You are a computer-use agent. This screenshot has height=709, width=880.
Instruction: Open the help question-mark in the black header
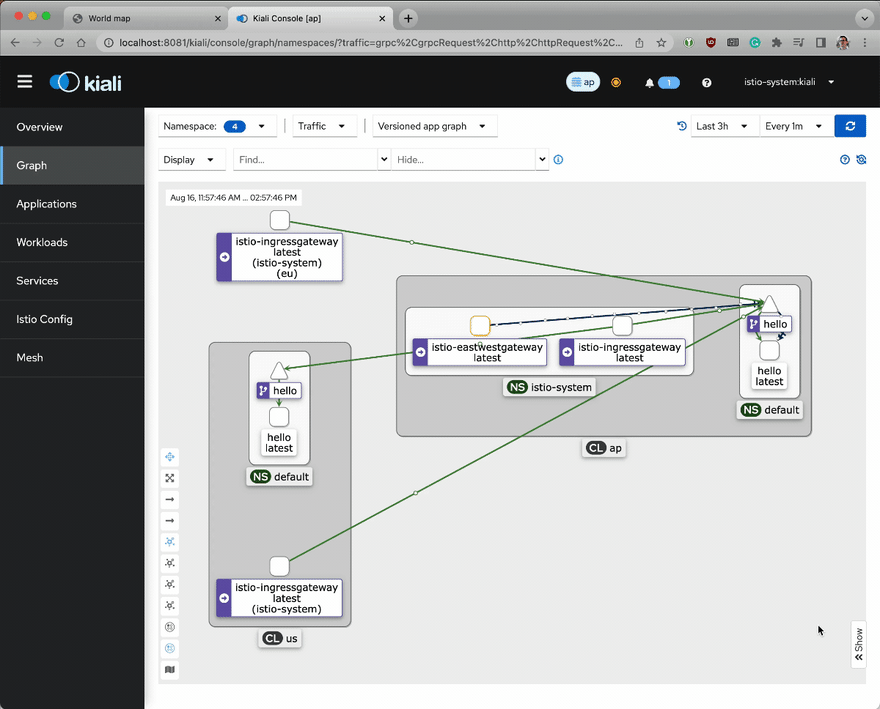[x=707, y=83]
